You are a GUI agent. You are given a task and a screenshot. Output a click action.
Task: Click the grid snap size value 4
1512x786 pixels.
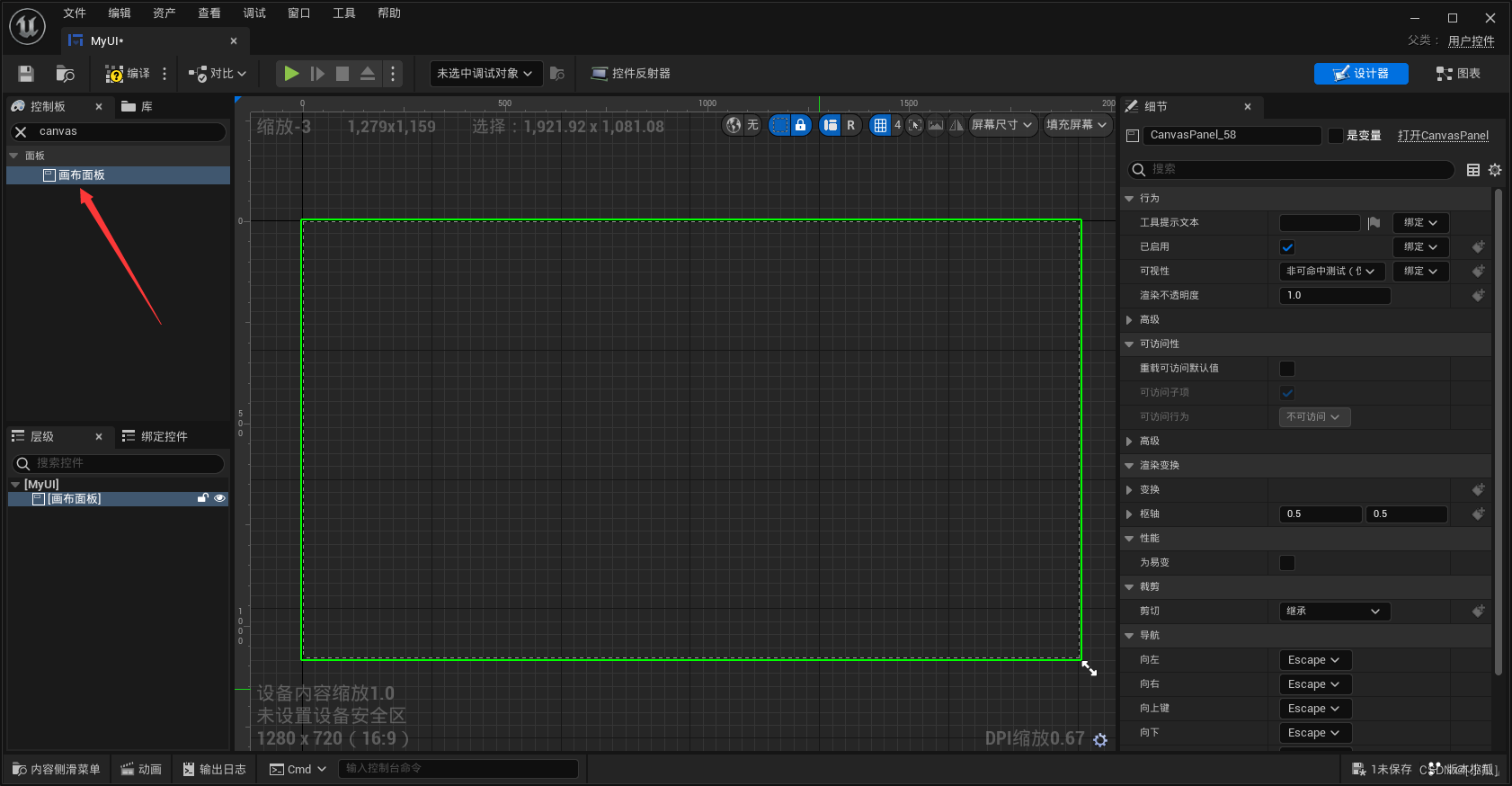point(897,125)
